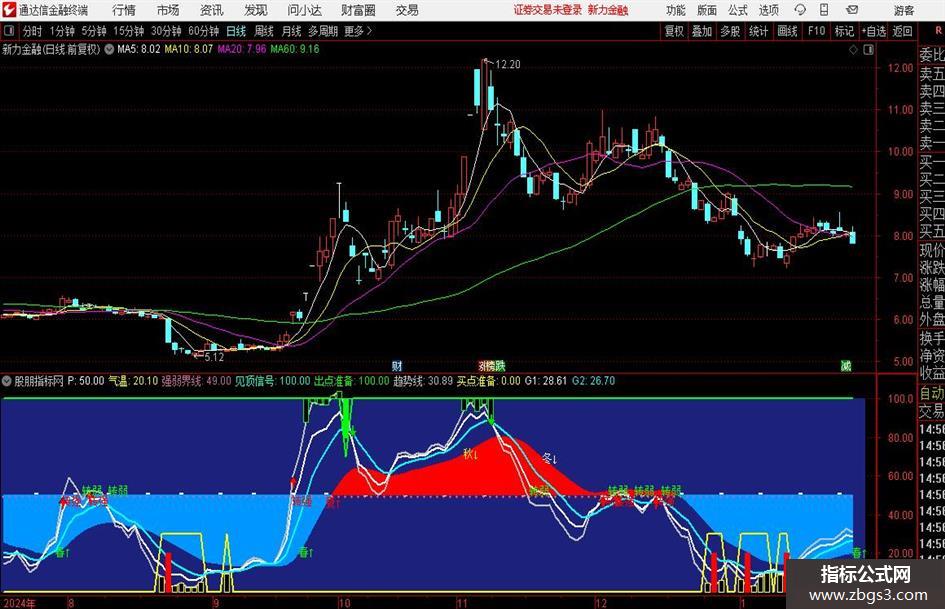Click the month 11 marker on the time axis
The height and width of the screenshot is (609, 945).
(462, 603)
